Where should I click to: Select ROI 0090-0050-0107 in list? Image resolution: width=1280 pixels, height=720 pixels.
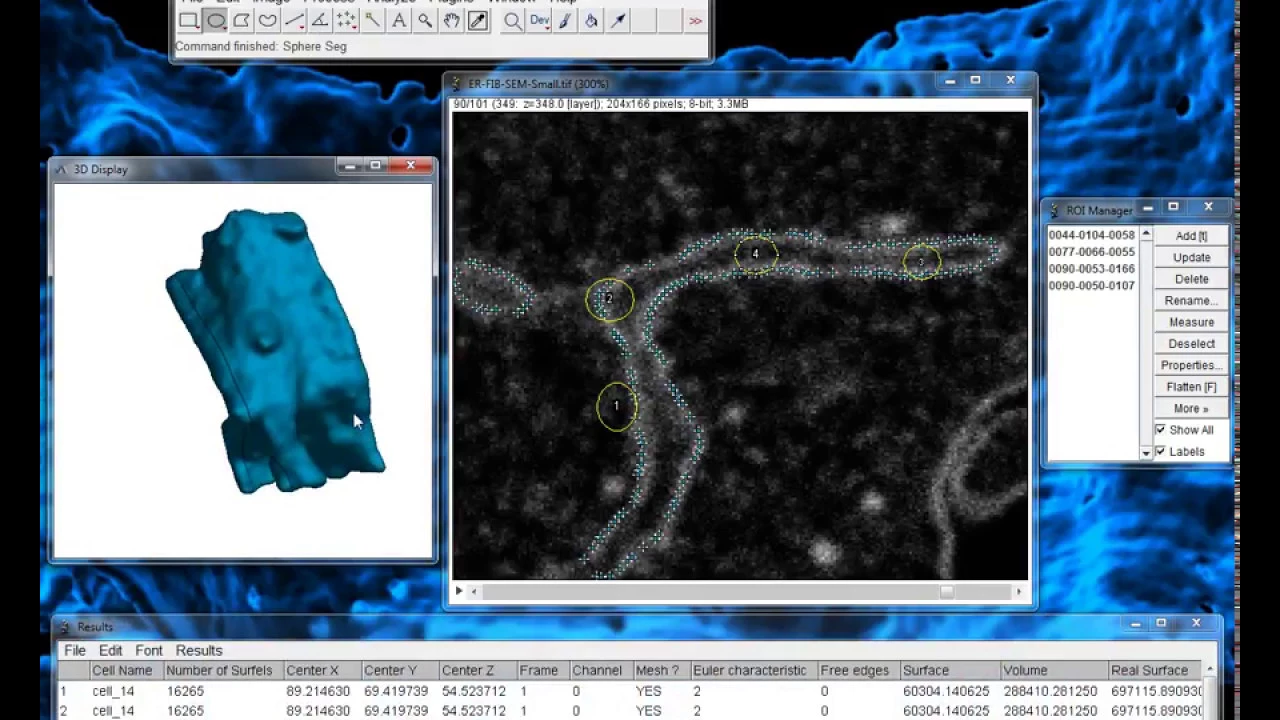1091,286
